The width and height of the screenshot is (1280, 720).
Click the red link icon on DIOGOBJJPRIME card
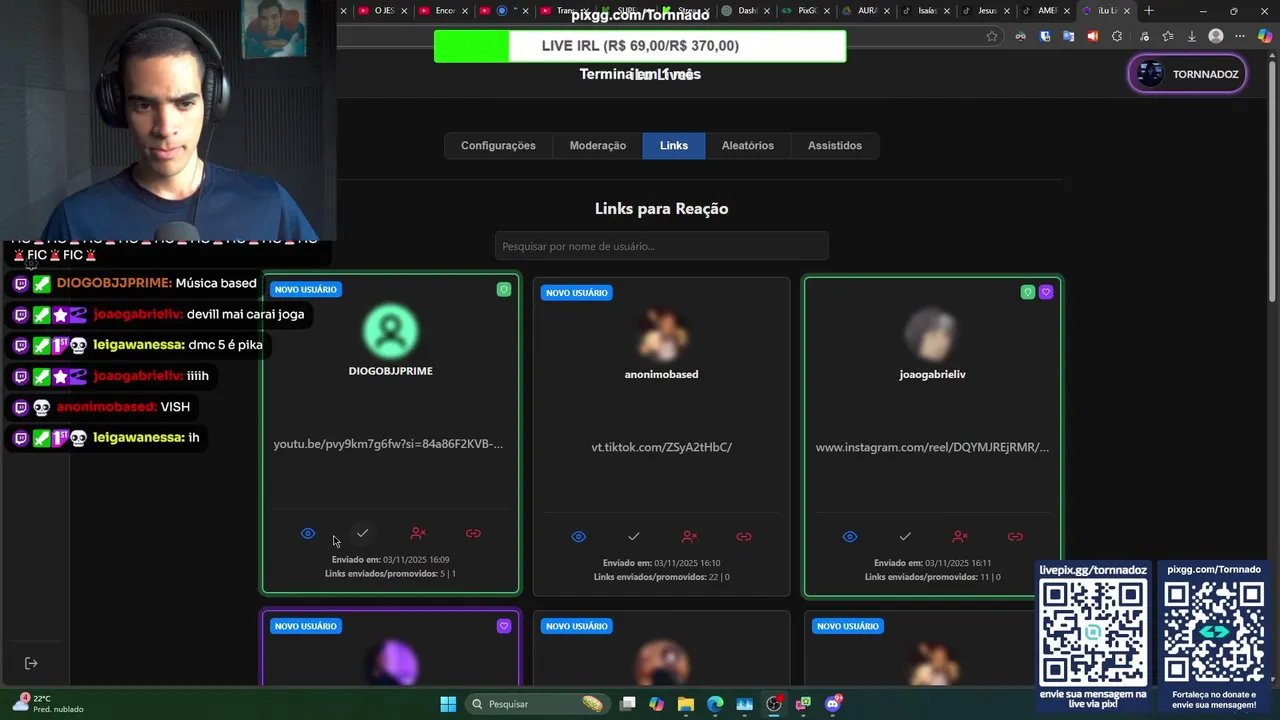point(473,534)
